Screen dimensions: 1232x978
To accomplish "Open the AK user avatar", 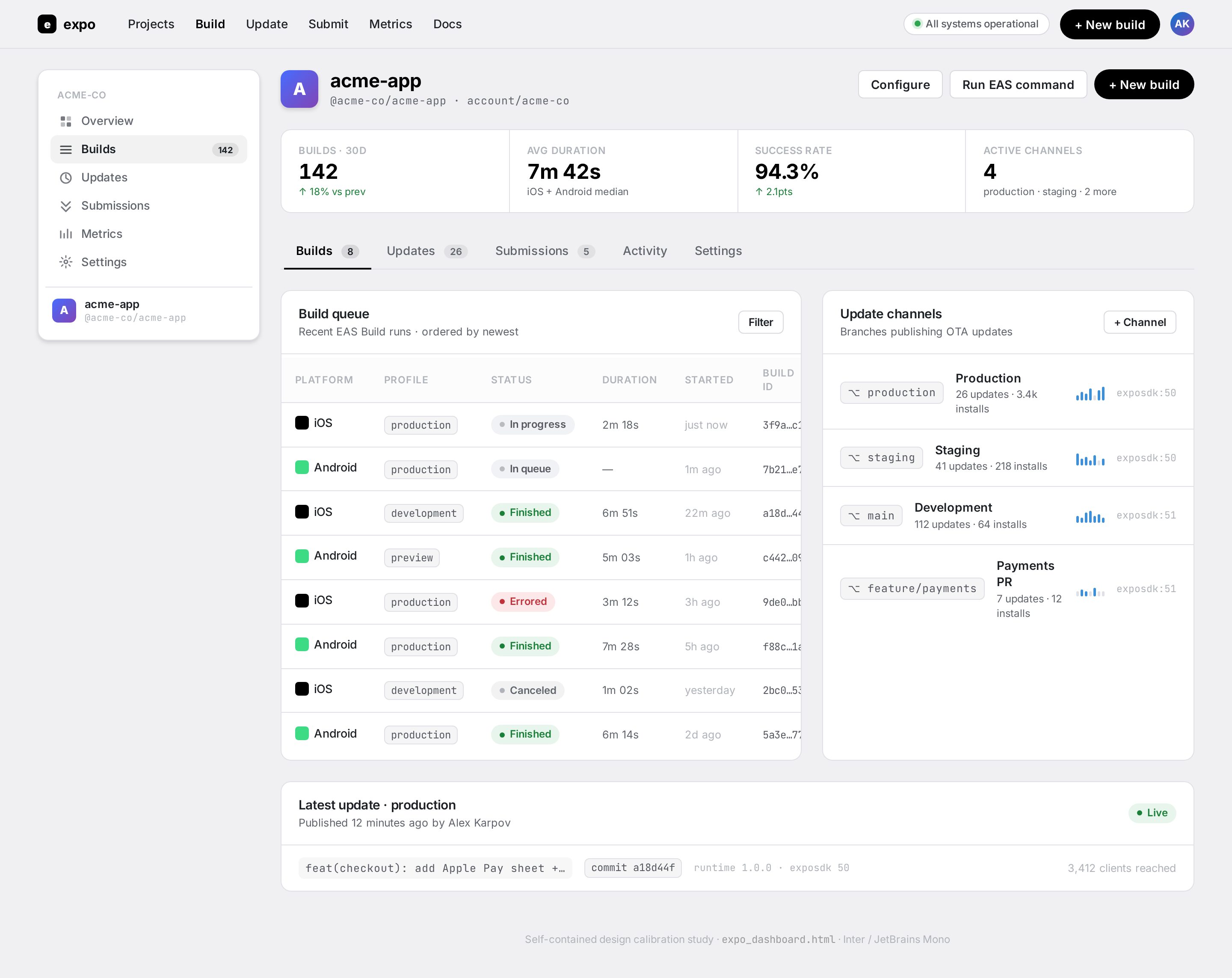I will 1182,24.
